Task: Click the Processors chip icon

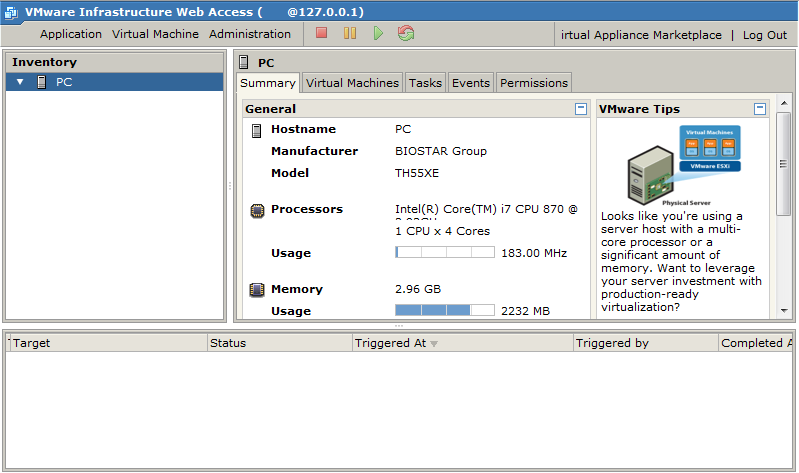Action: pyautogui.click(x=257, y=210)
